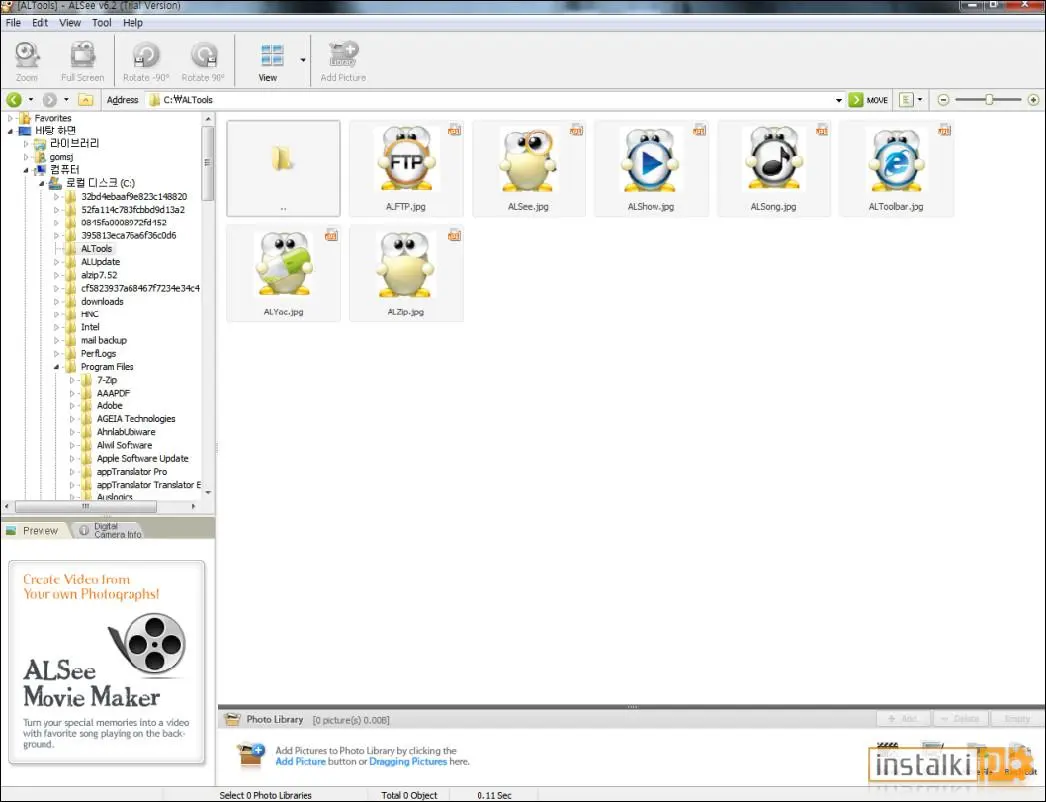This screenshot has height=802, width=1046.
Task: Open the View menu
Action: click(70, 23)
